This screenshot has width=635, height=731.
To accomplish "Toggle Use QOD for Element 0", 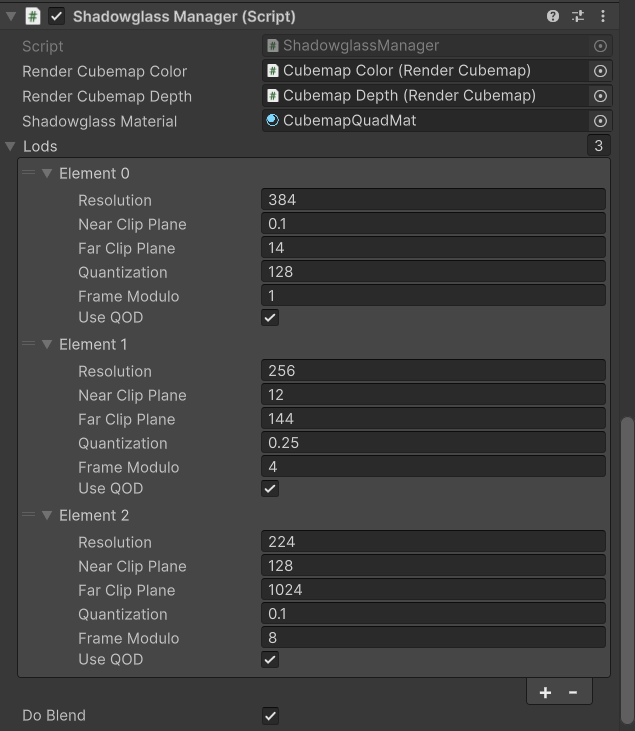I will [270, 318].
